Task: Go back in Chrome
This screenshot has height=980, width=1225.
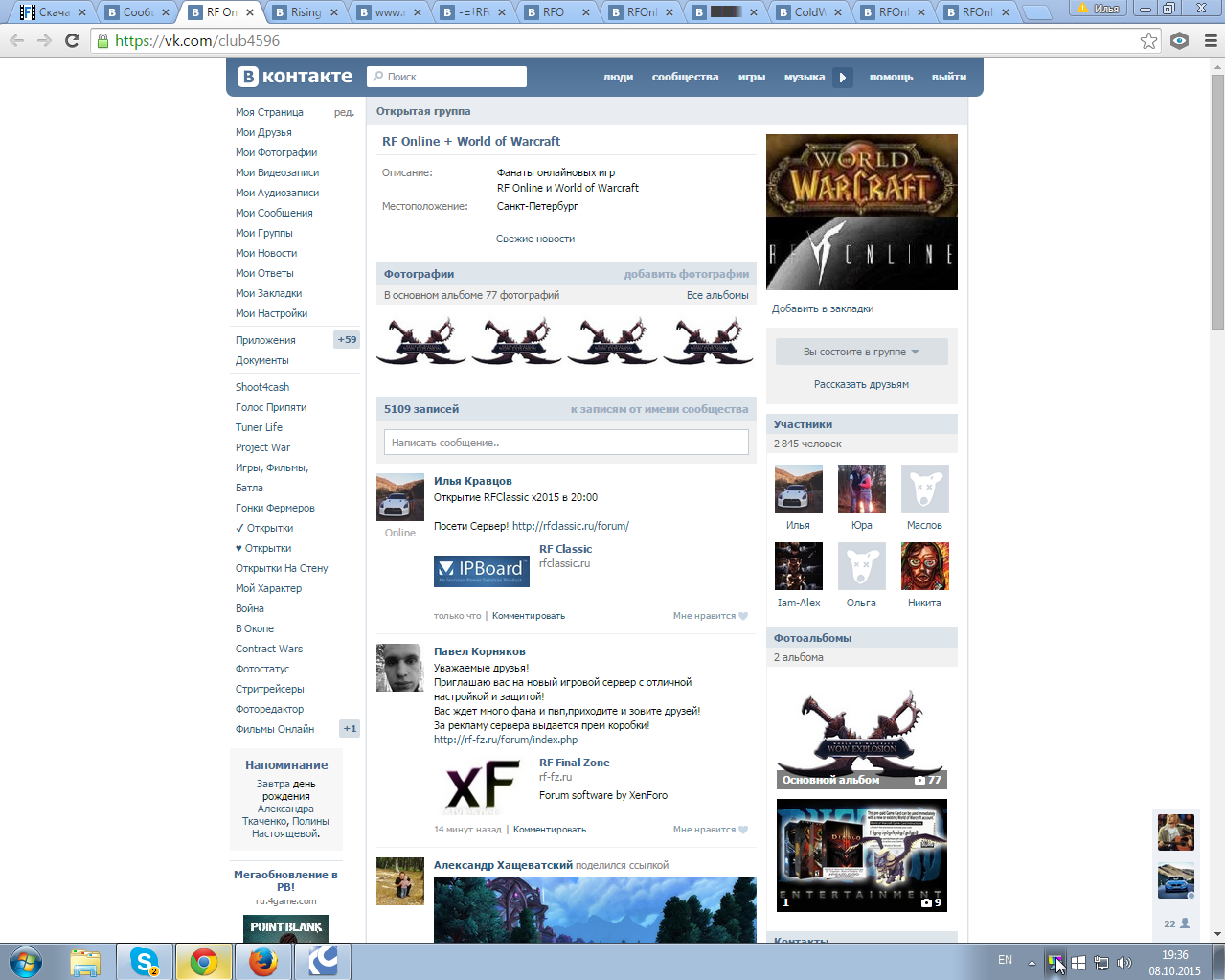Action: click(x=16, y=41)
